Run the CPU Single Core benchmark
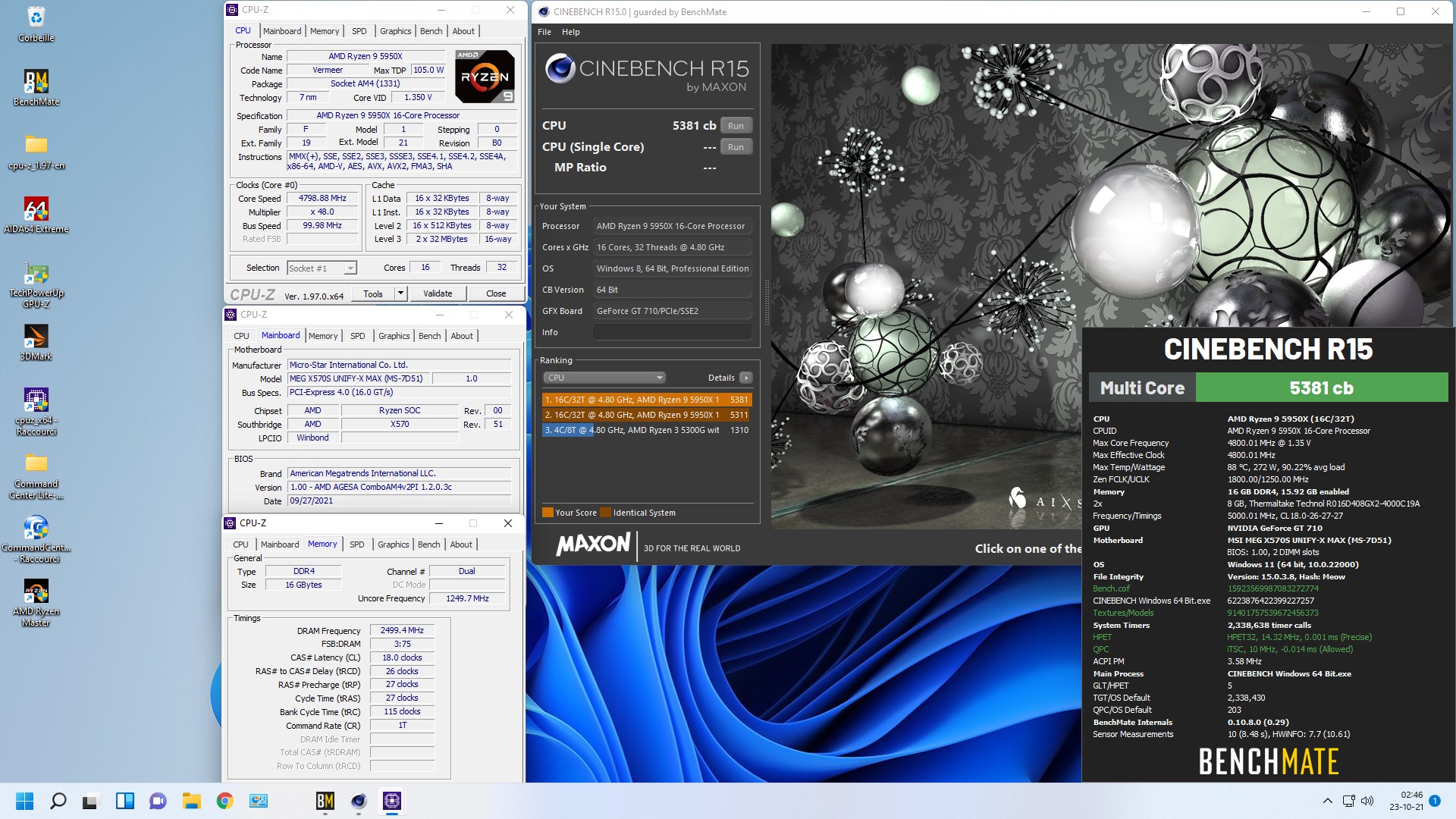 pyautogui.click(x=736, y=147)
